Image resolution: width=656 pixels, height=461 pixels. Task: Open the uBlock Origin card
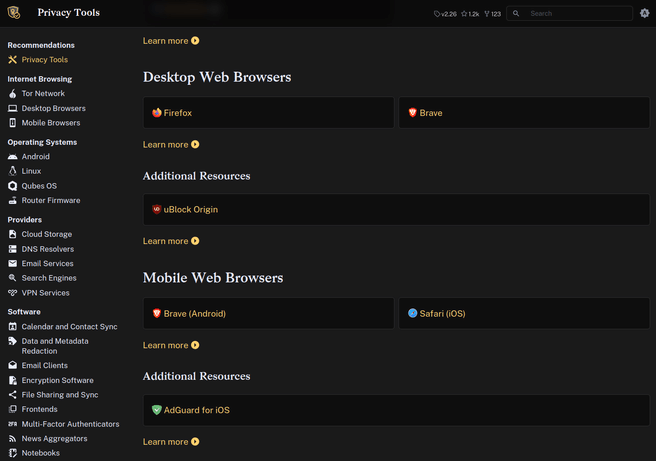[x=397, y=209]
